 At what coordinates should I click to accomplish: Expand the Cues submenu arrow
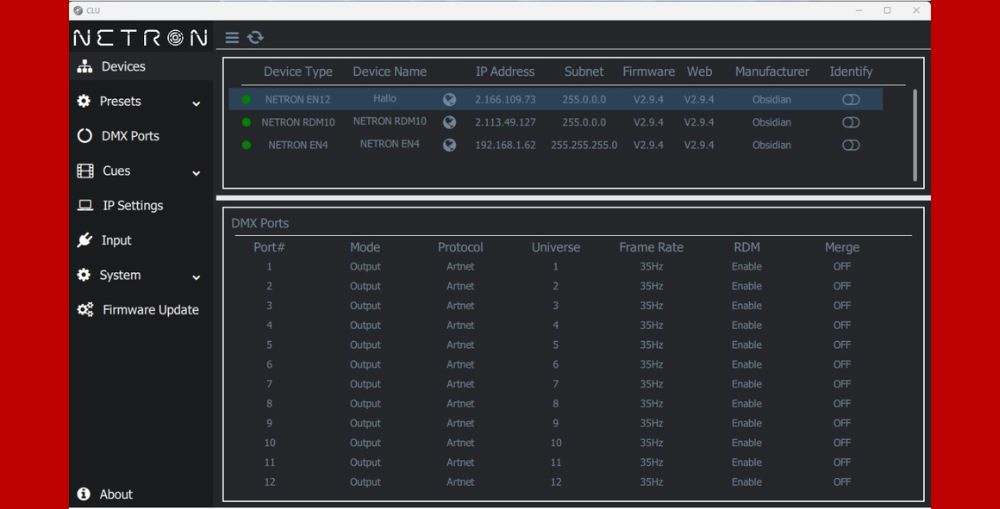[x=196, y=173]
